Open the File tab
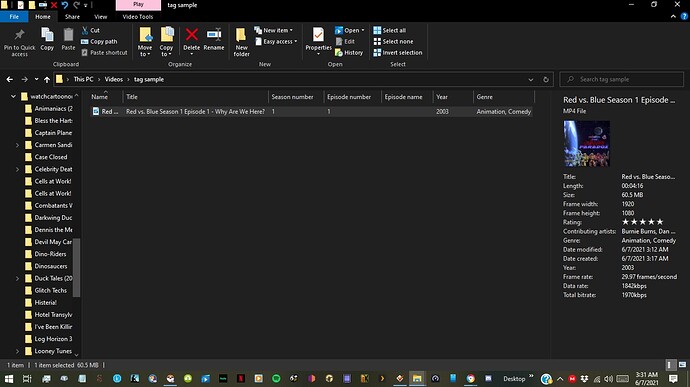This screenshot has width=690, height=387. pyautogui.click(x=14, y=17)
